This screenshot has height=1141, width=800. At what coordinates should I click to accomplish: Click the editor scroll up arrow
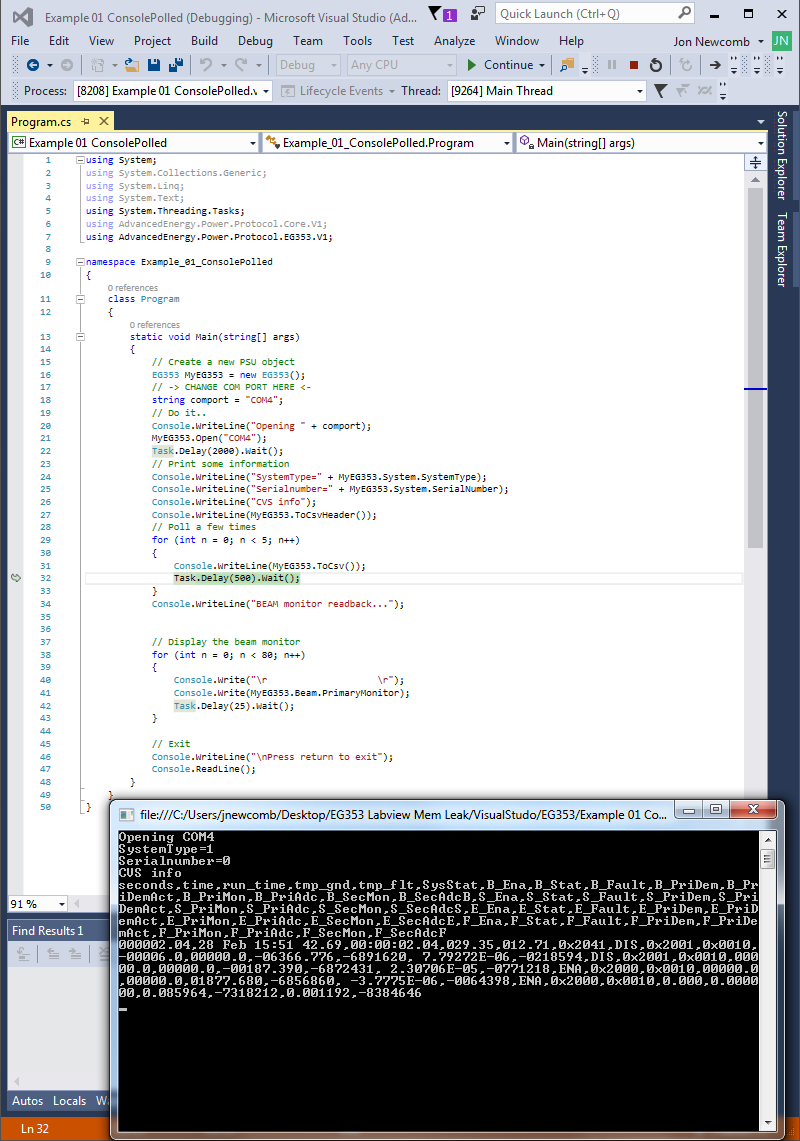[756, 179]
